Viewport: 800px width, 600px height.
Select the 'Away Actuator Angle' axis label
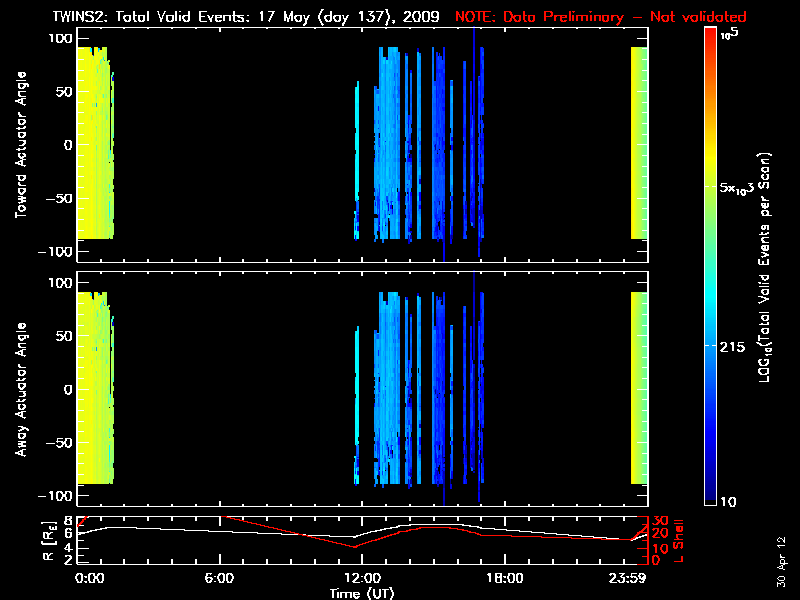coord(17,390)
